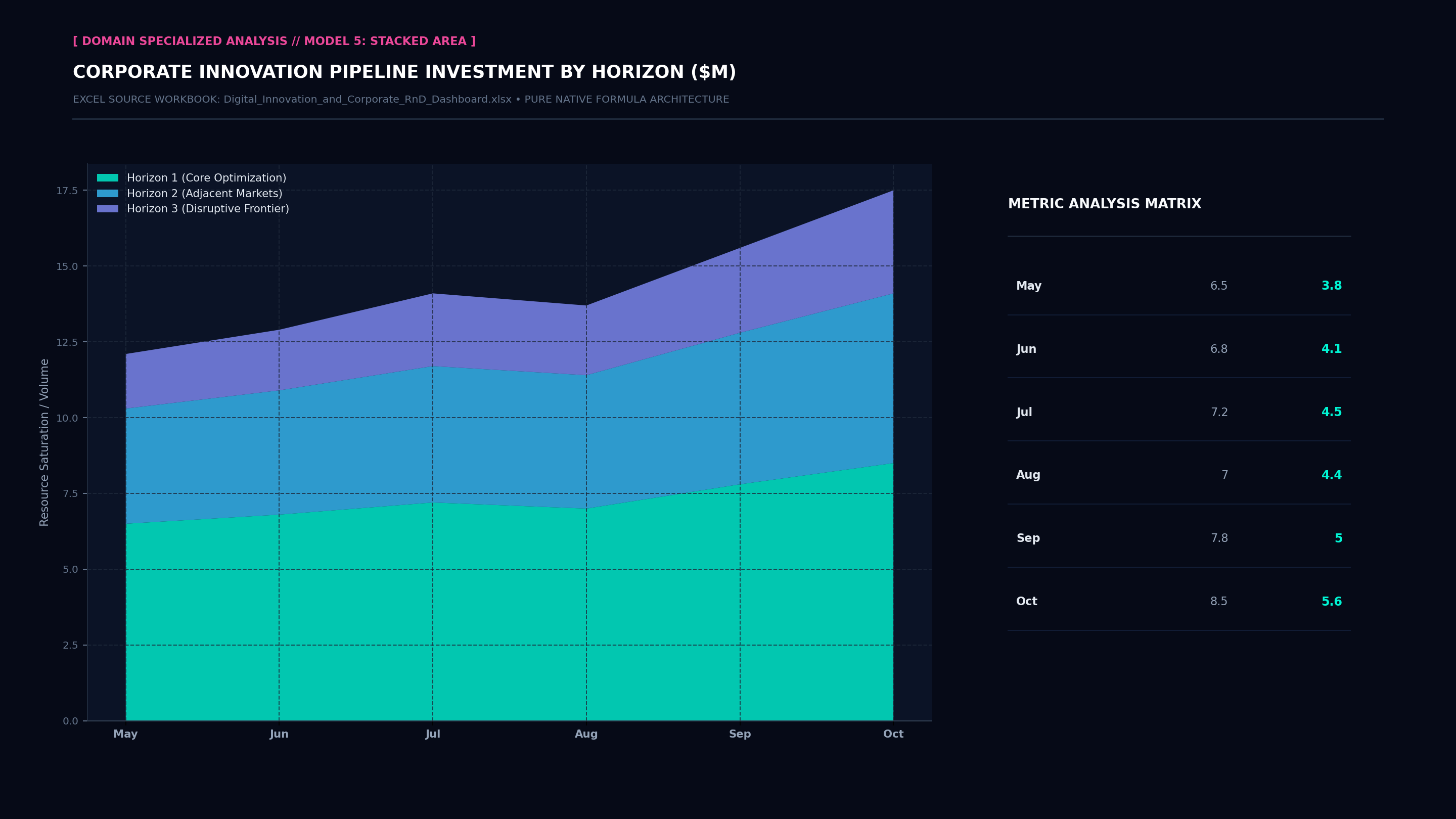
Task: Click the 17.5 y-axis tick label
Action: tap(67, 191)
